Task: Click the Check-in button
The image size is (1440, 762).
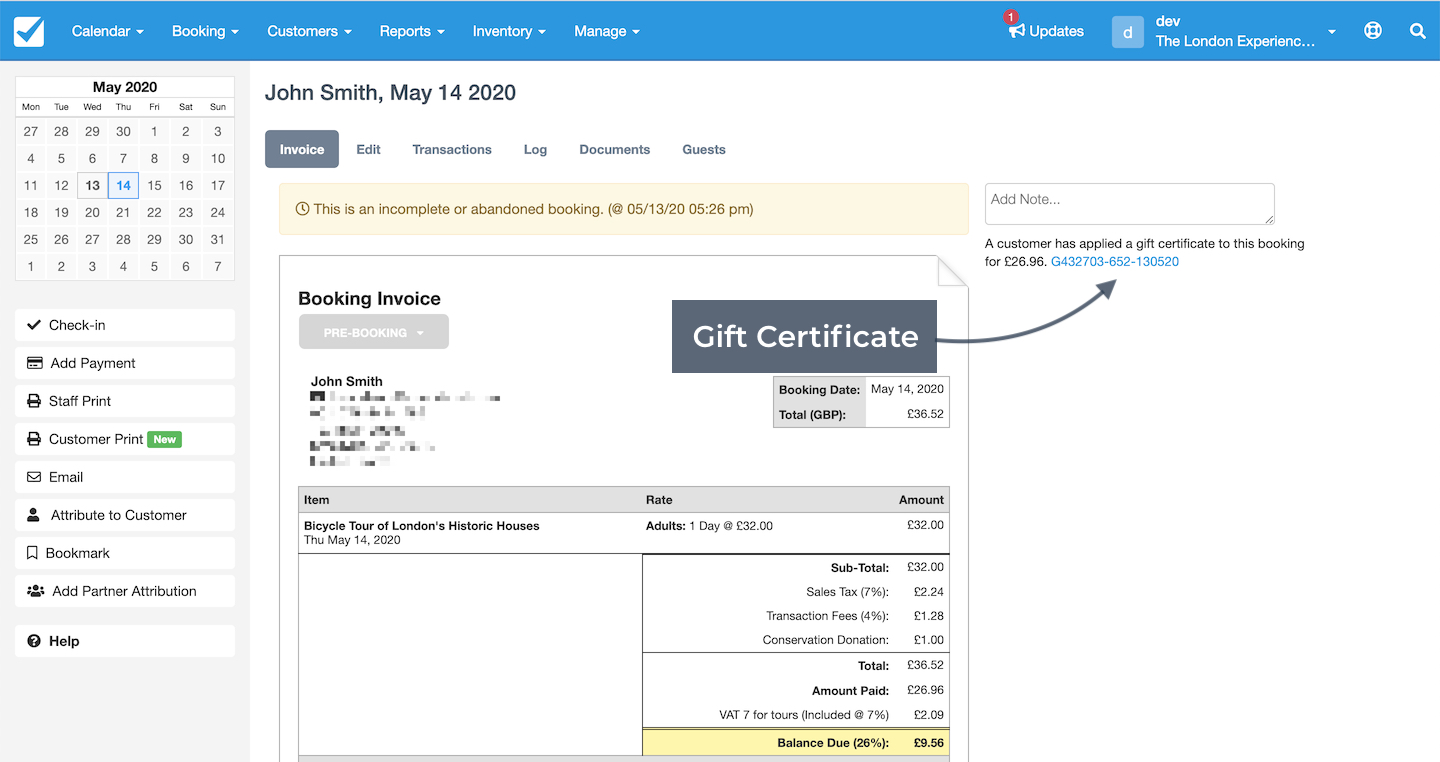Action: click(125, 325)
